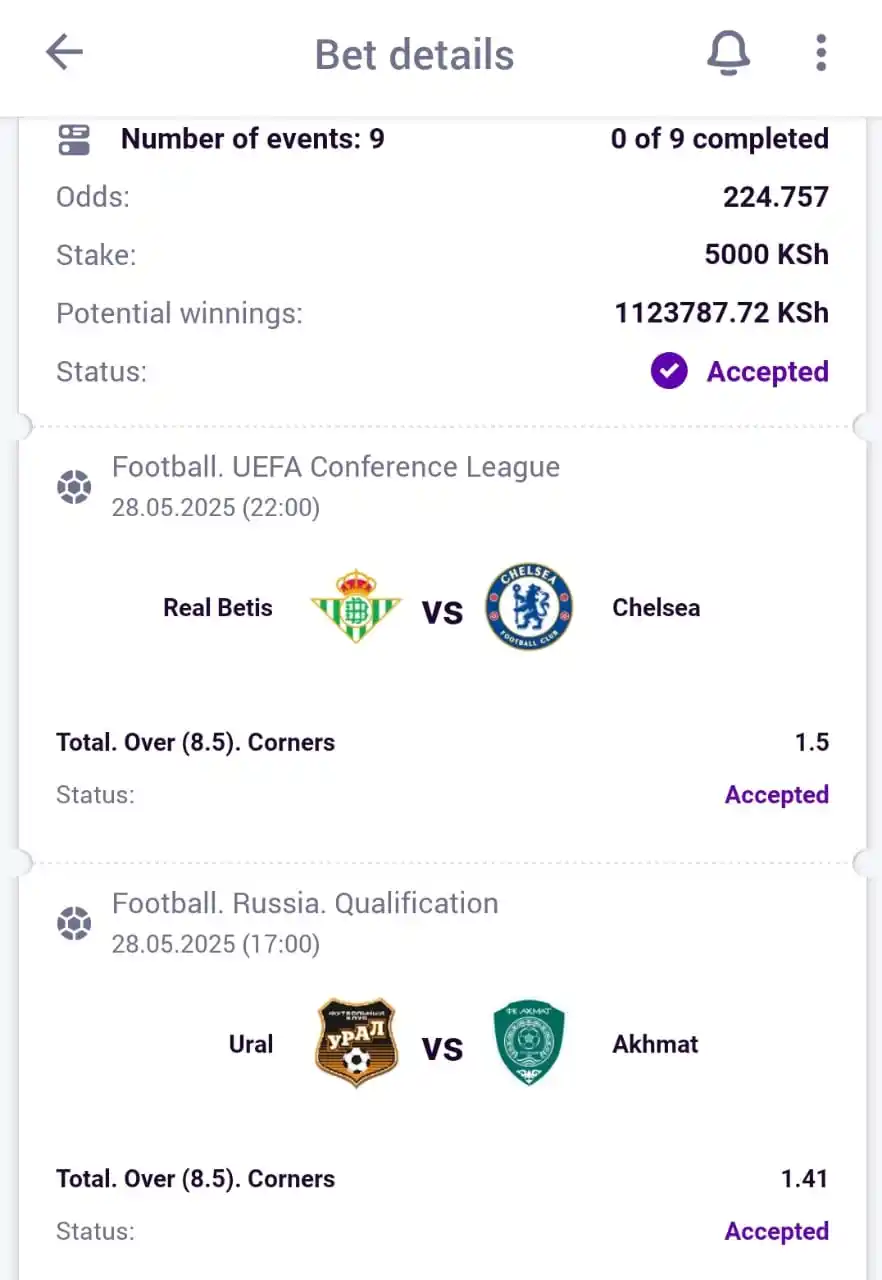This screenshot has height=1280, width=882.
Task: Tap the Chelsea club crest
Action: coord(529,607)
